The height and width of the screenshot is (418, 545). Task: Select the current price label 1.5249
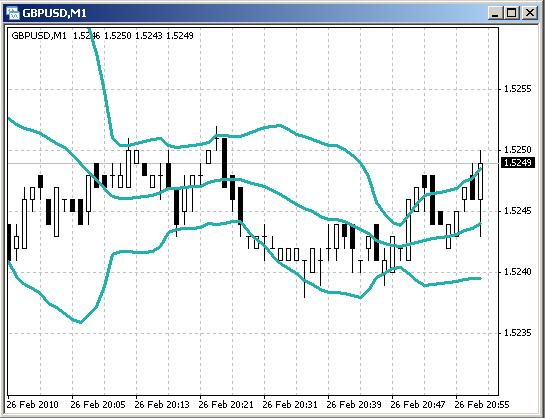tap(518, 162)
